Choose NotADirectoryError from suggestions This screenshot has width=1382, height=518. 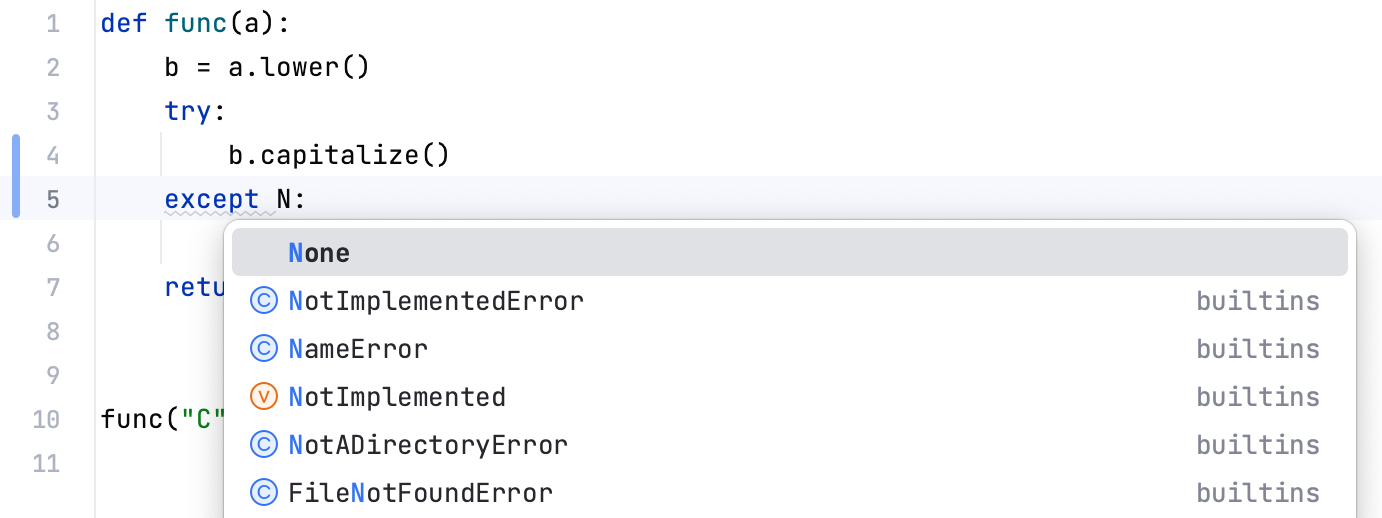point(428,445)
